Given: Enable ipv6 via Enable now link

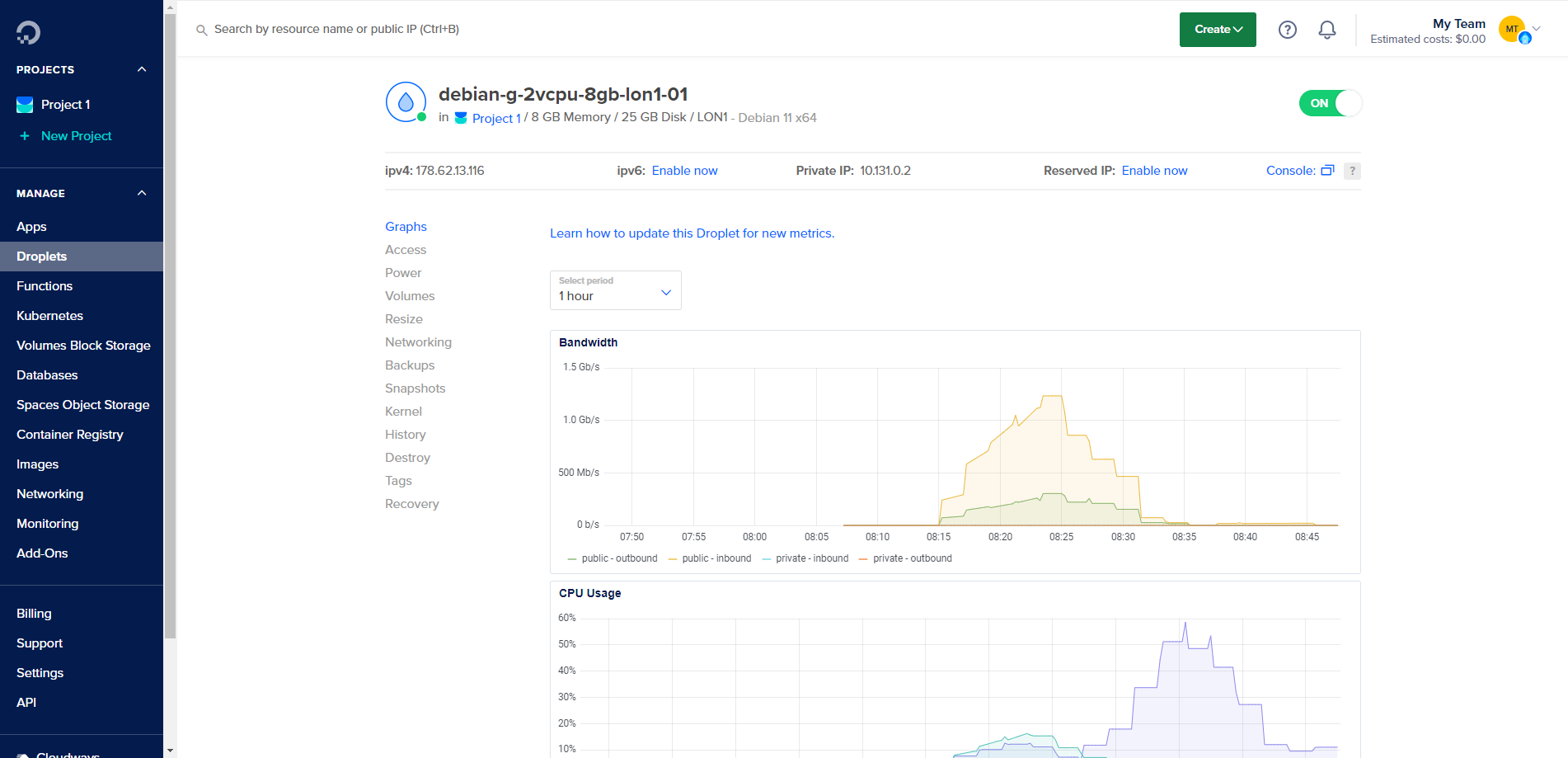Looking at the screenshot, I should 684,171.
